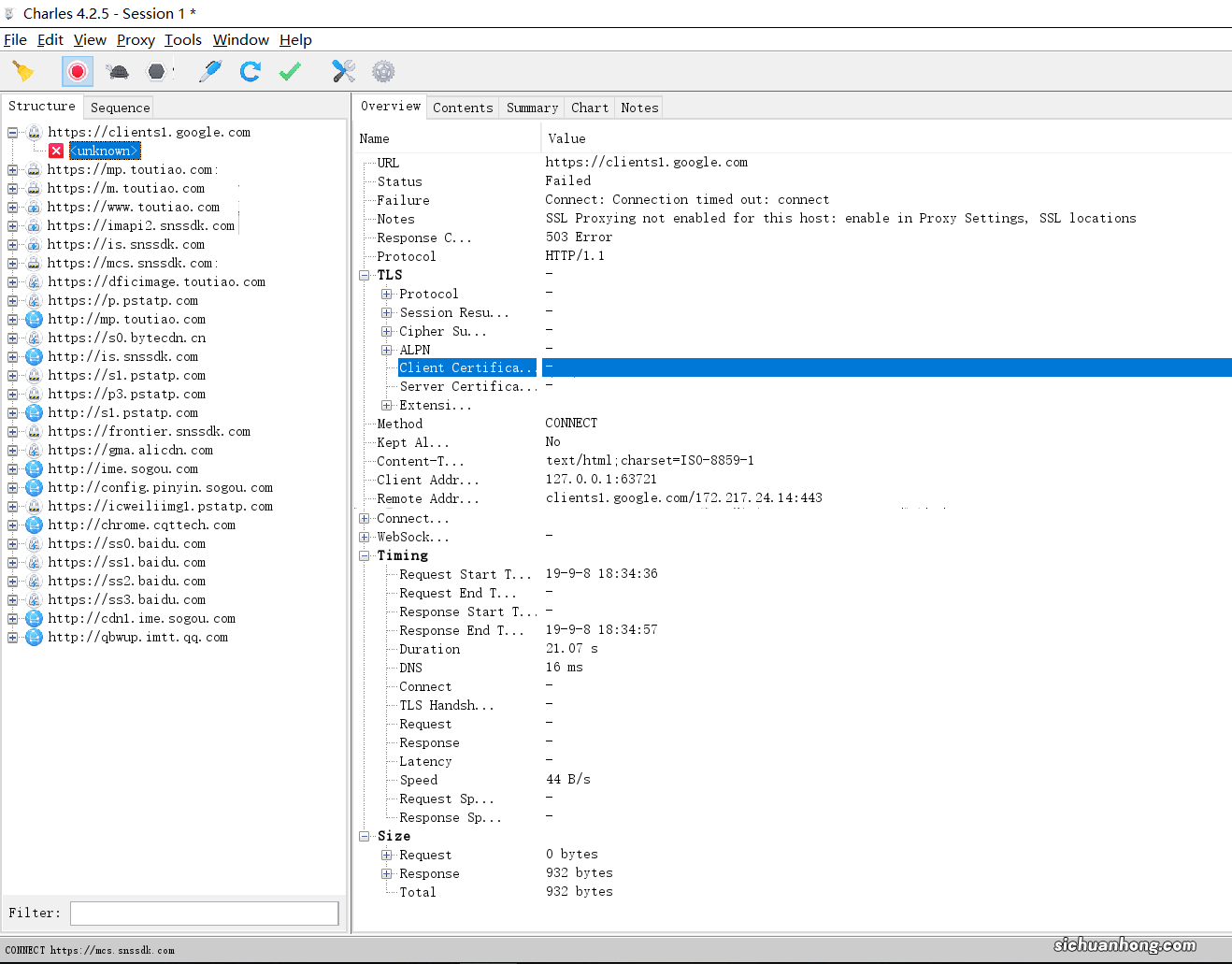Image resolution: width=1232 pixels, height=964 pixels.
Task: Select the red X unknown request
Action: tap(104, 151)
